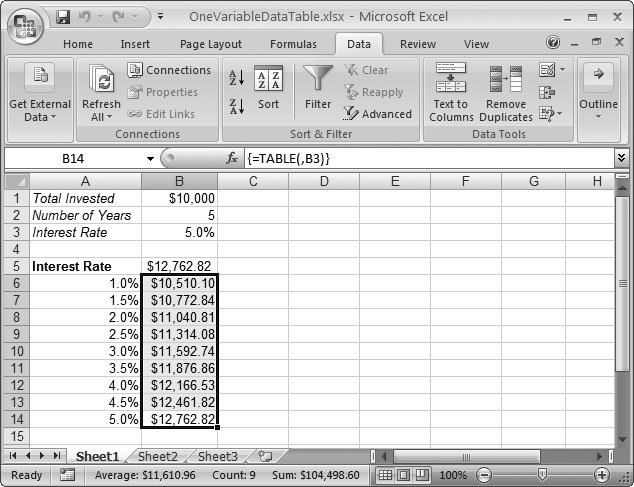Open the Formulas ribbon tab
This screenshot has height=487, width=634.
point(293,44)
